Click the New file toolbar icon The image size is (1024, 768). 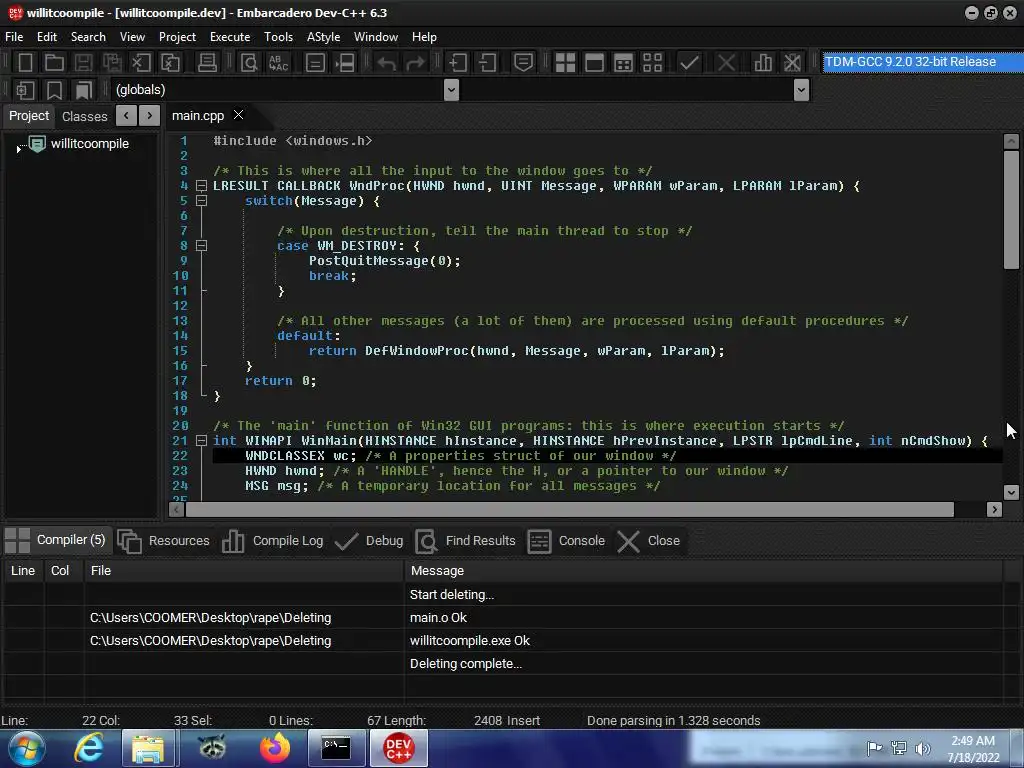click(x=25, y=63)
